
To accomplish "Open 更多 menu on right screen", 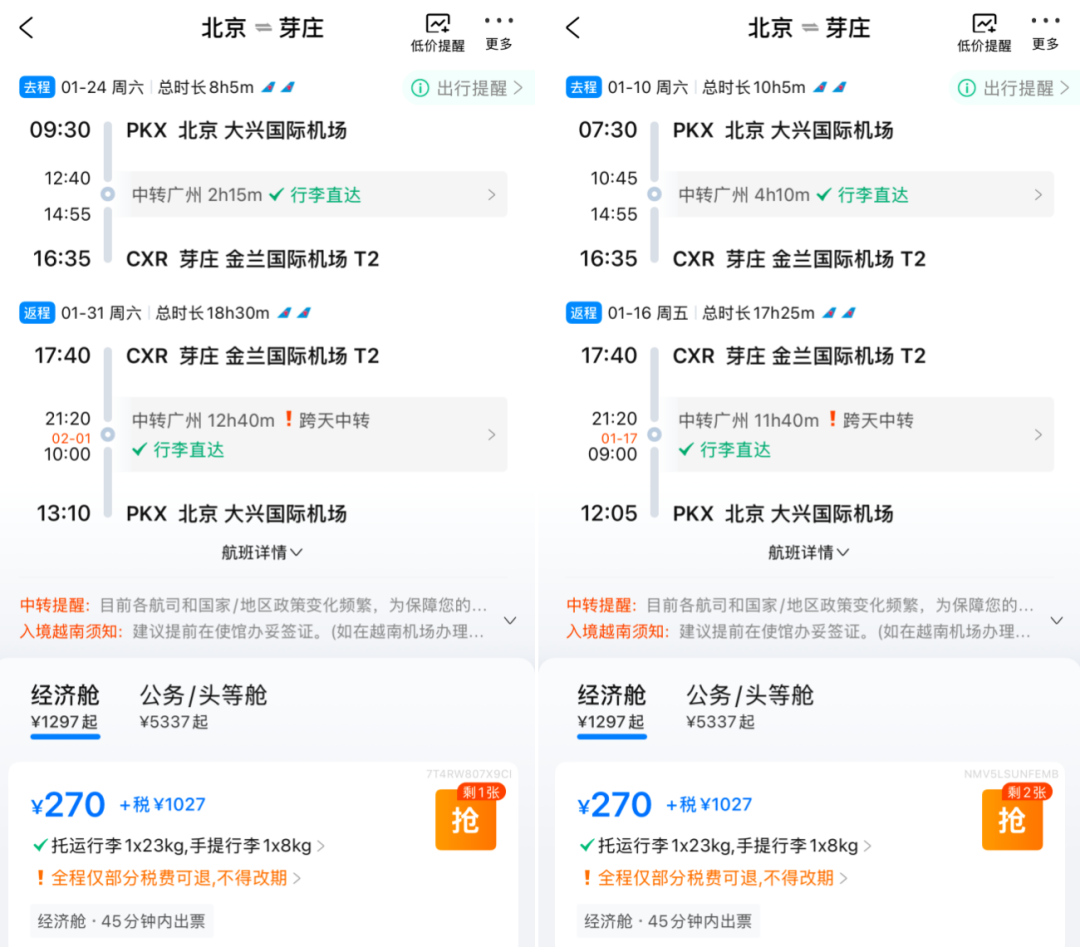I will (1046, 32).
